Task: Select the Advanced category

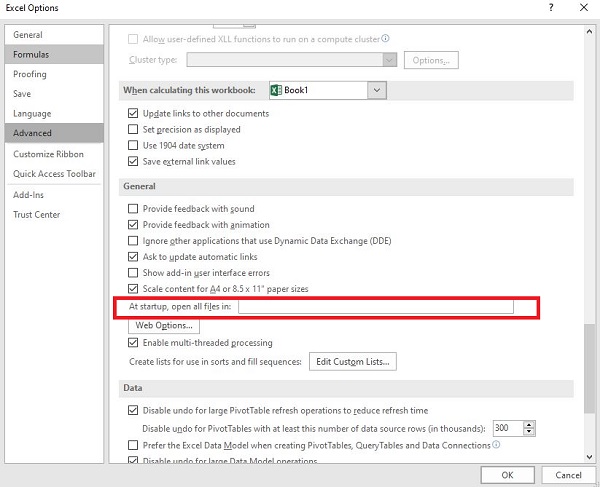Action: [54, 133]
